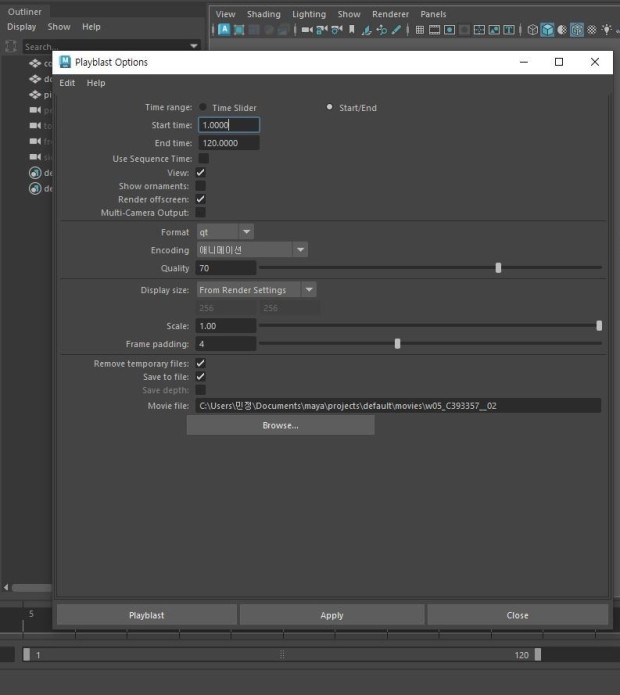Click the dialog's bottom Close button

[x=517, y=615]
